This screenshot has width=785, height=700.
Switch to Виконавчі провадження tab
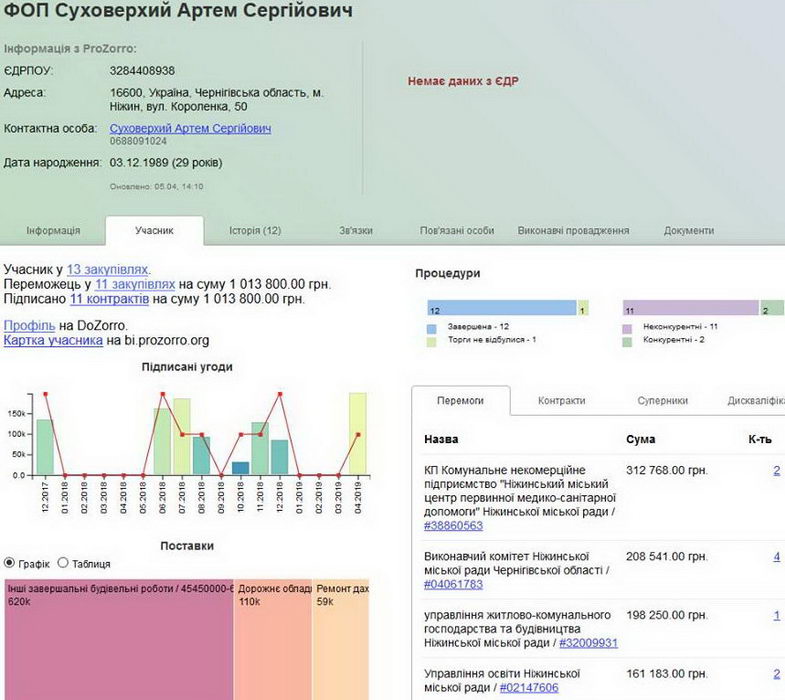tap(573, 231)
